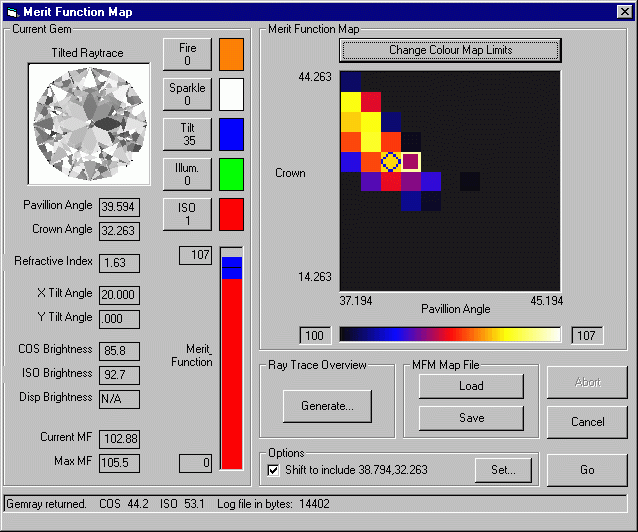Edit the colour map upper limit 107
Screen dimensions: 638x532
[587, 335]
